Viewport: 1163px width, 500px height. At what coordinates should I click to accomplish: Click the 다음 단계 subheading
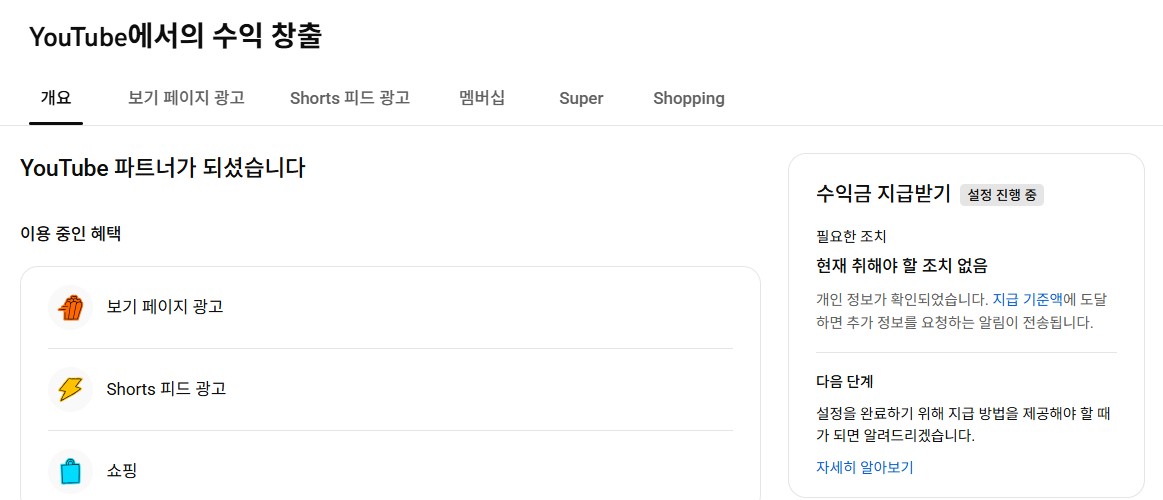tap(845, 382)
